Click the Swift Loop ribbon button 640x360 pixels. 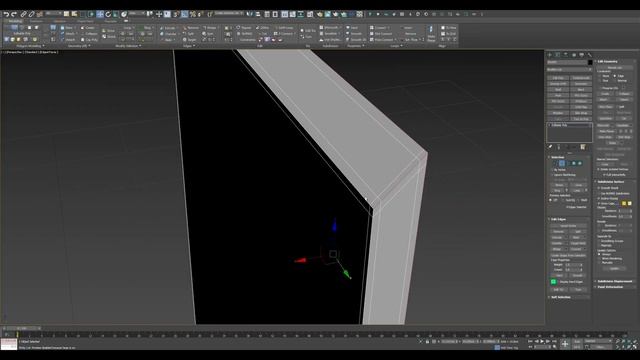[x=283, y=28]
